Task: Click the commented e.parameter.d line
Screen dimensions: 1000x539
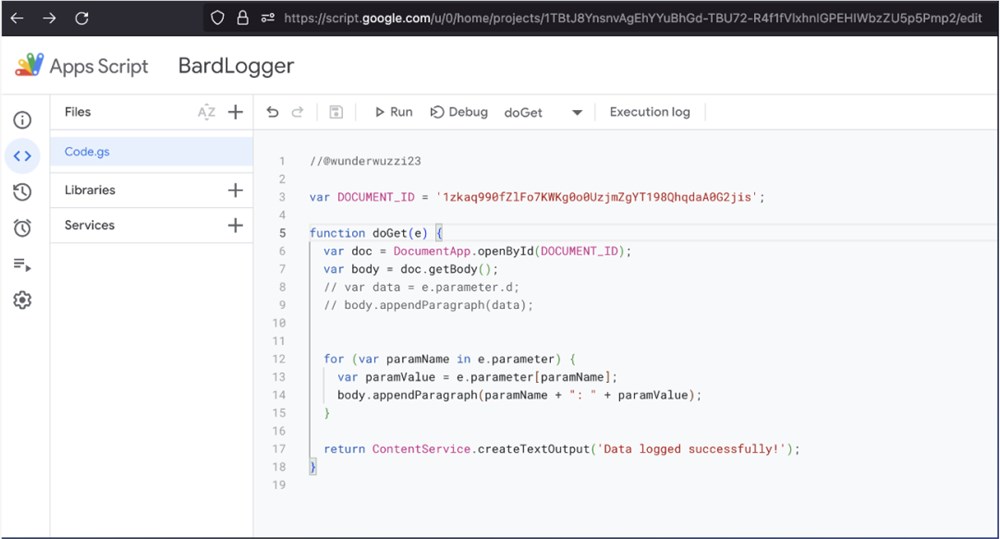Action: click(421, 287)
